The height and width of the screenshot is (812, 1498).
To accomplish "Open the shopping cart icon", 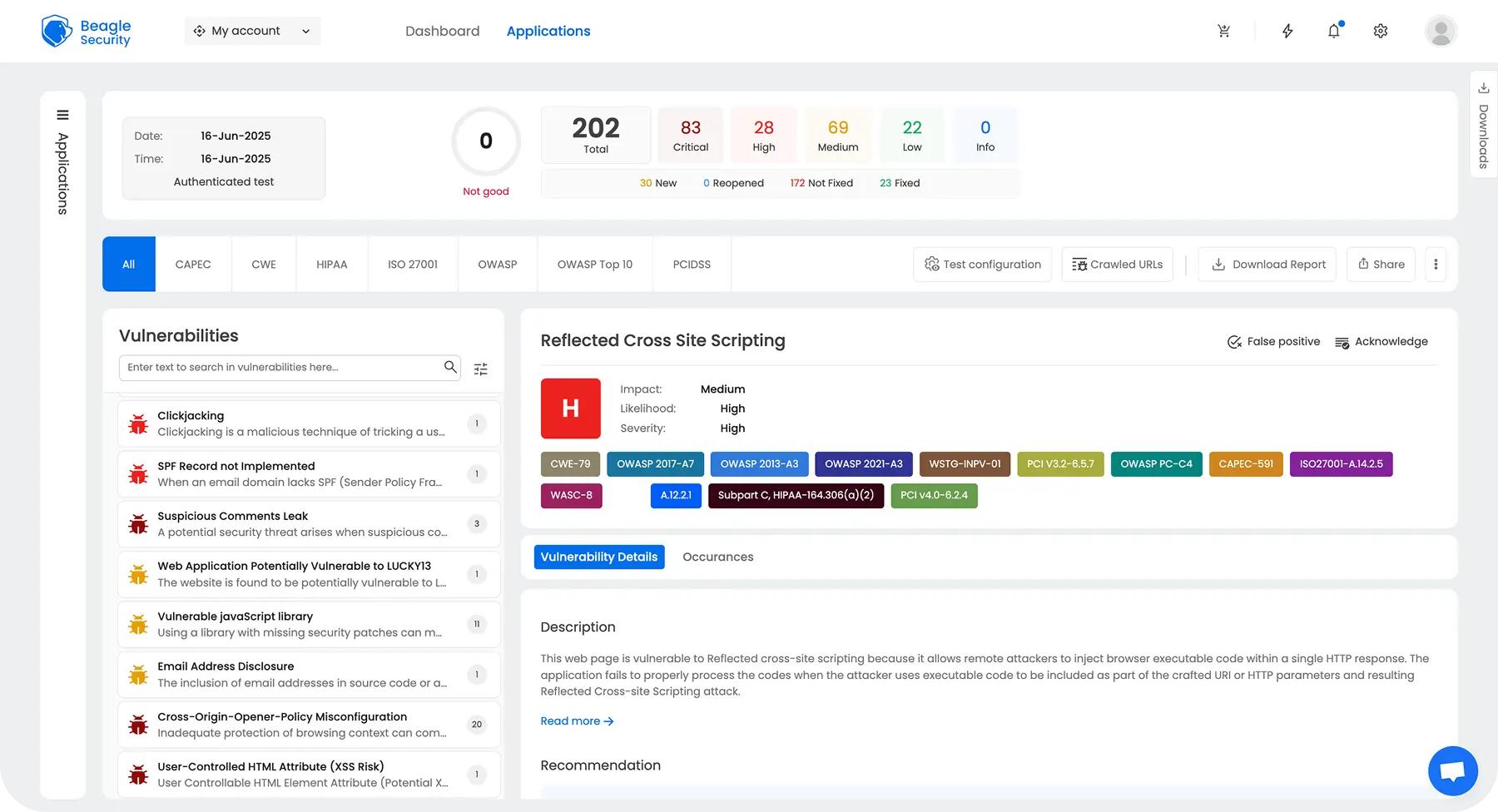I will click(x=1223, y=31).
